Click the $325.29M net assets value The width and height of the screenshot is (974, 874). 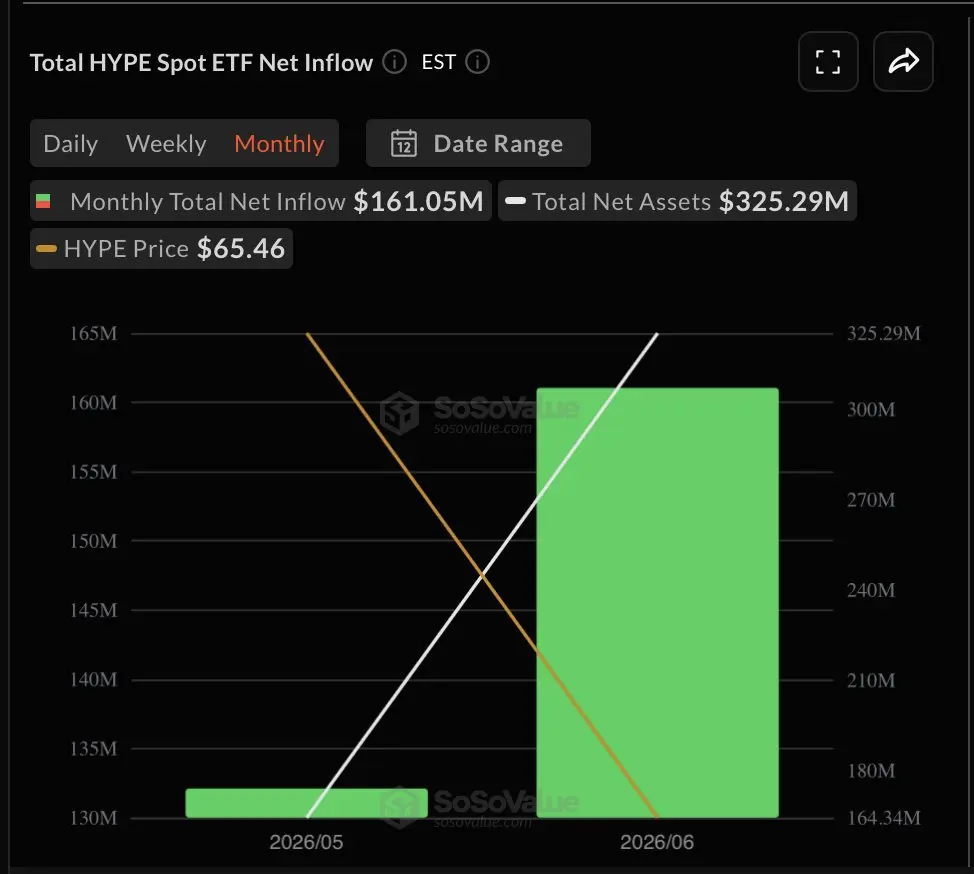tap(784, 201)
